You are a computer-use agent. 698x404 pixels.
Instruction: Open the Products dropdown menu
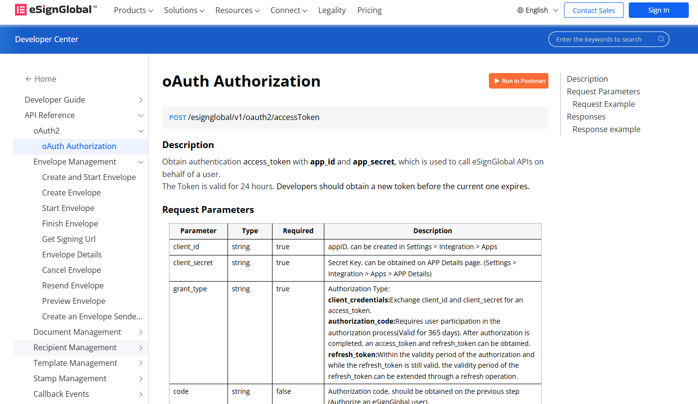133,10
